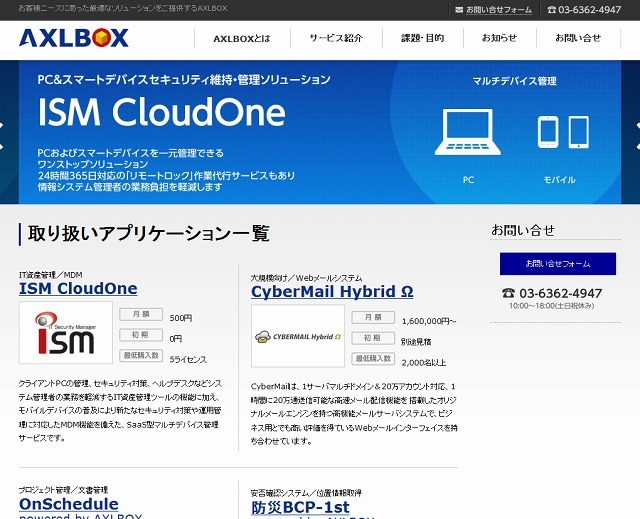
Task: Click the 月額 label under CyberMail Hybrid
Action: tap(373, 317)
